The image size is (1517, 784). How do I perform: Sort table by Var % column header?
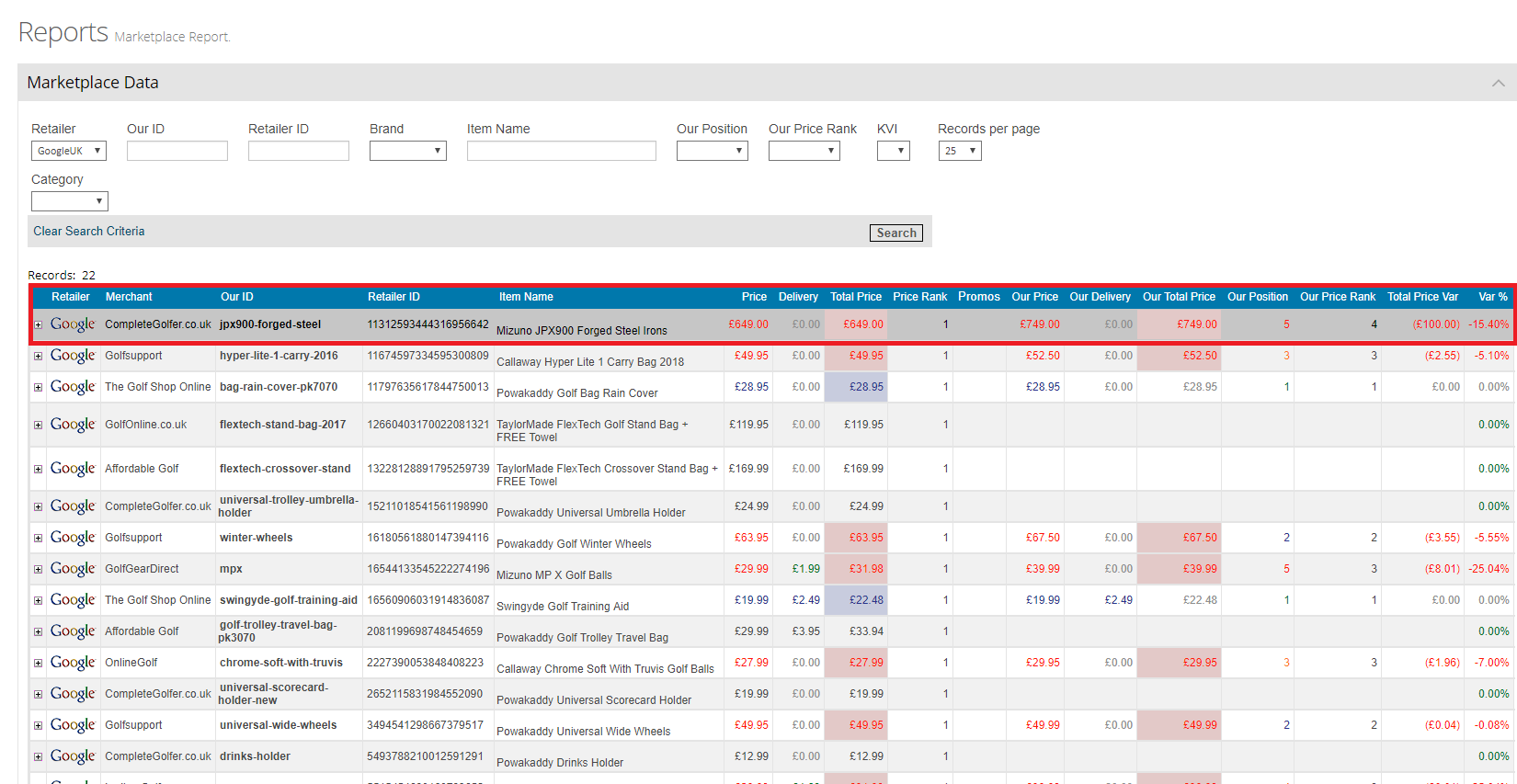click(x=1492, y=297)
